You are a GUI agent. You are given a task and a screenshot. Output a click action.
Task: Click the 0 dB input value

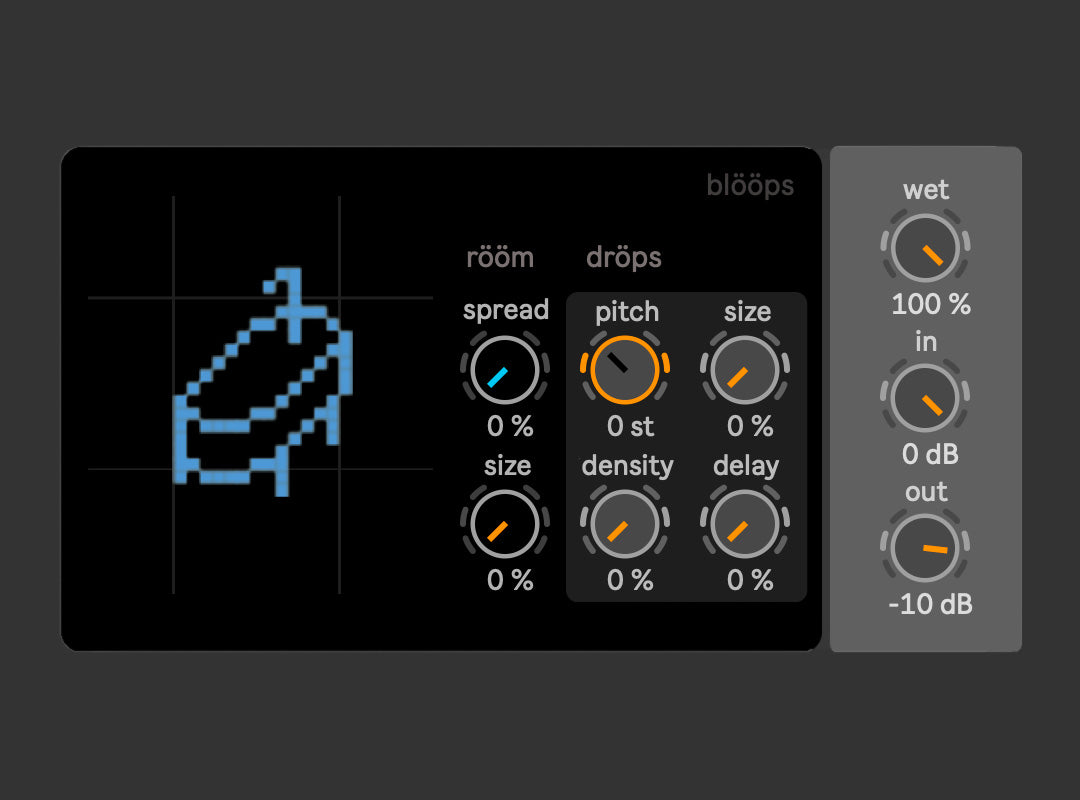pos(931,454)
